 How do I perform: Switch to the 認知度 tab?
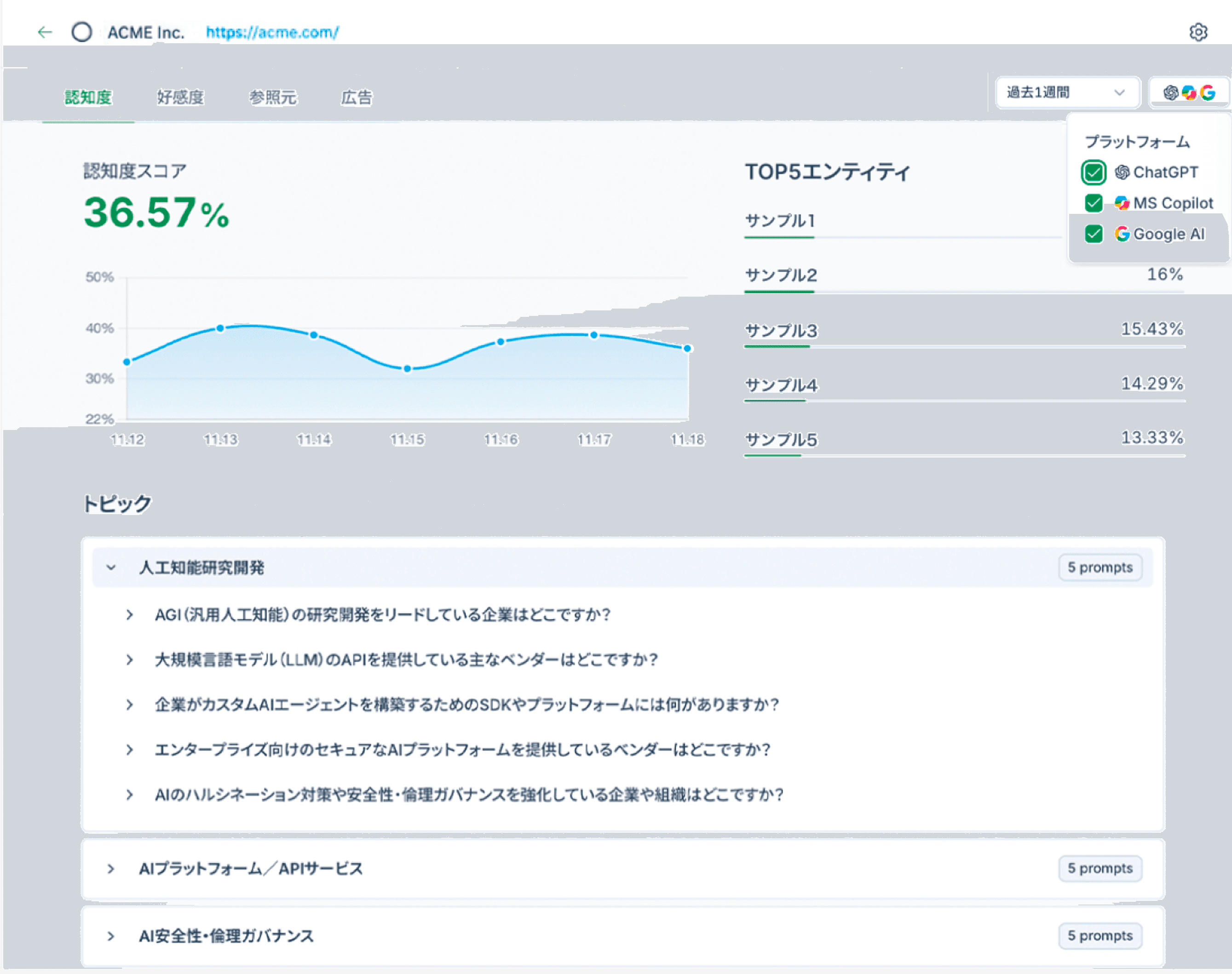coord(88,97)
